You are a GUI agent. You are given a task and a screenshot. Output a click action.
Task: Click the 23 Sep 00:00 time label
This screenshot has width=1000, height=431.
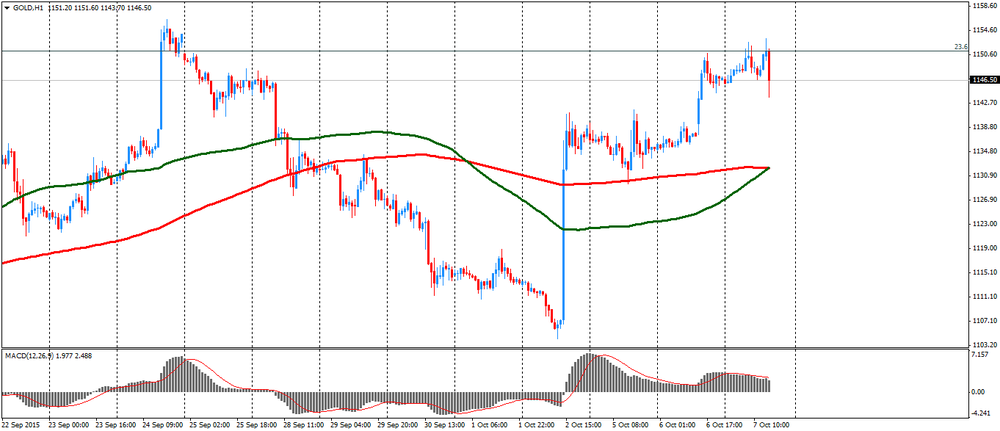click(x=70, y=423)
